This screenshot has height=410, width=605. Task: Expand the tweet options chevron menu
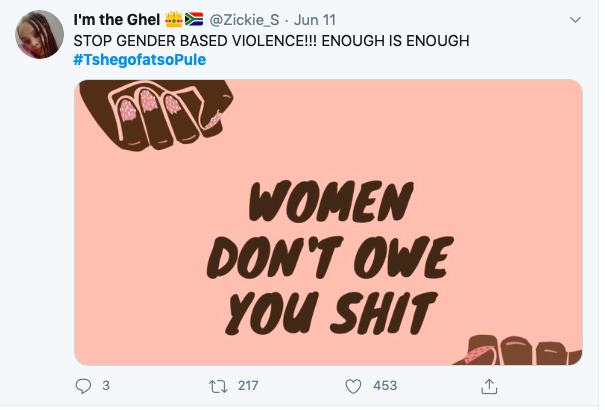(x=575, y=20)
